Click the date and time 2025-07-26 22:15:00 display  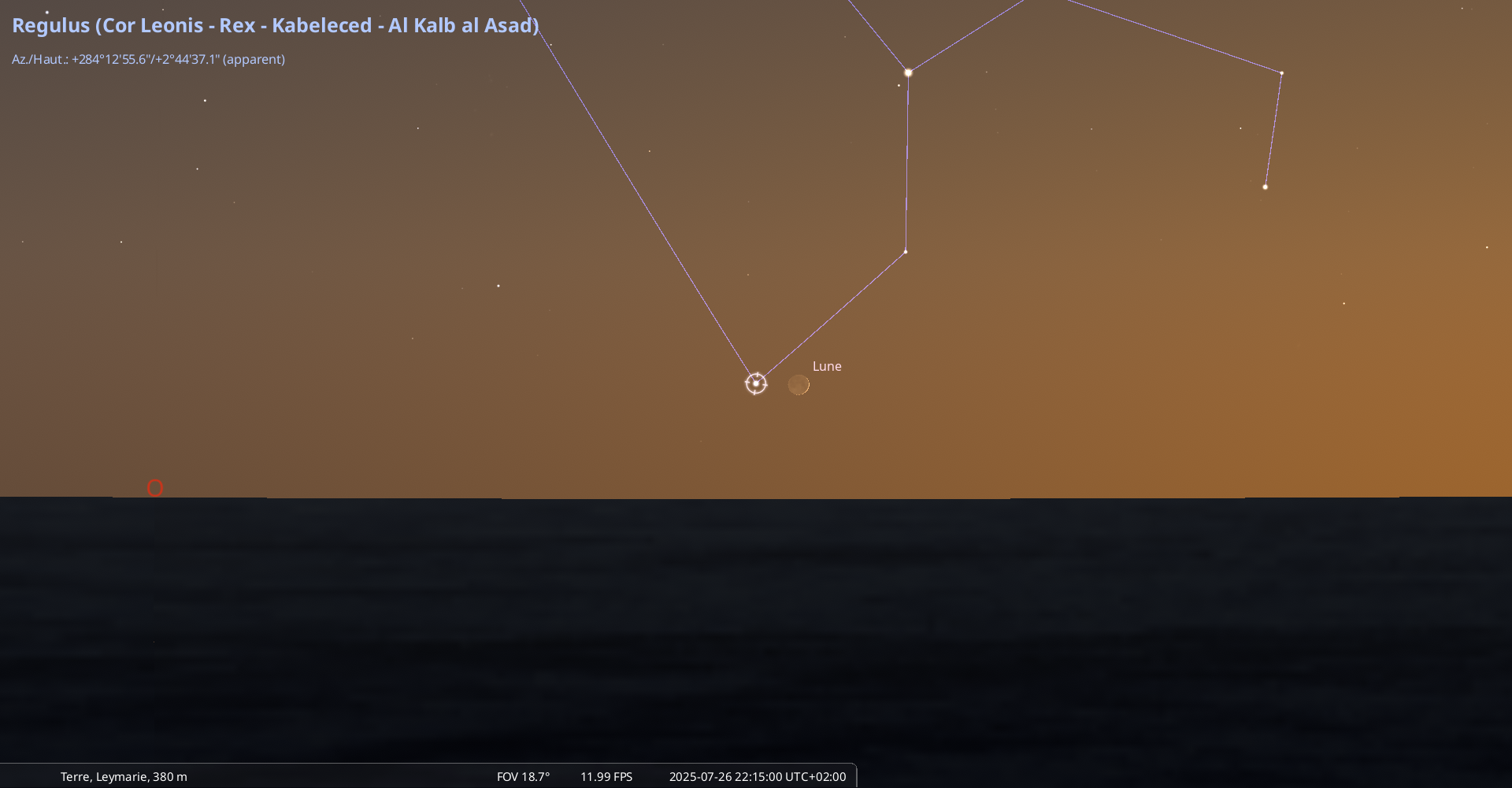coord(757,776)
